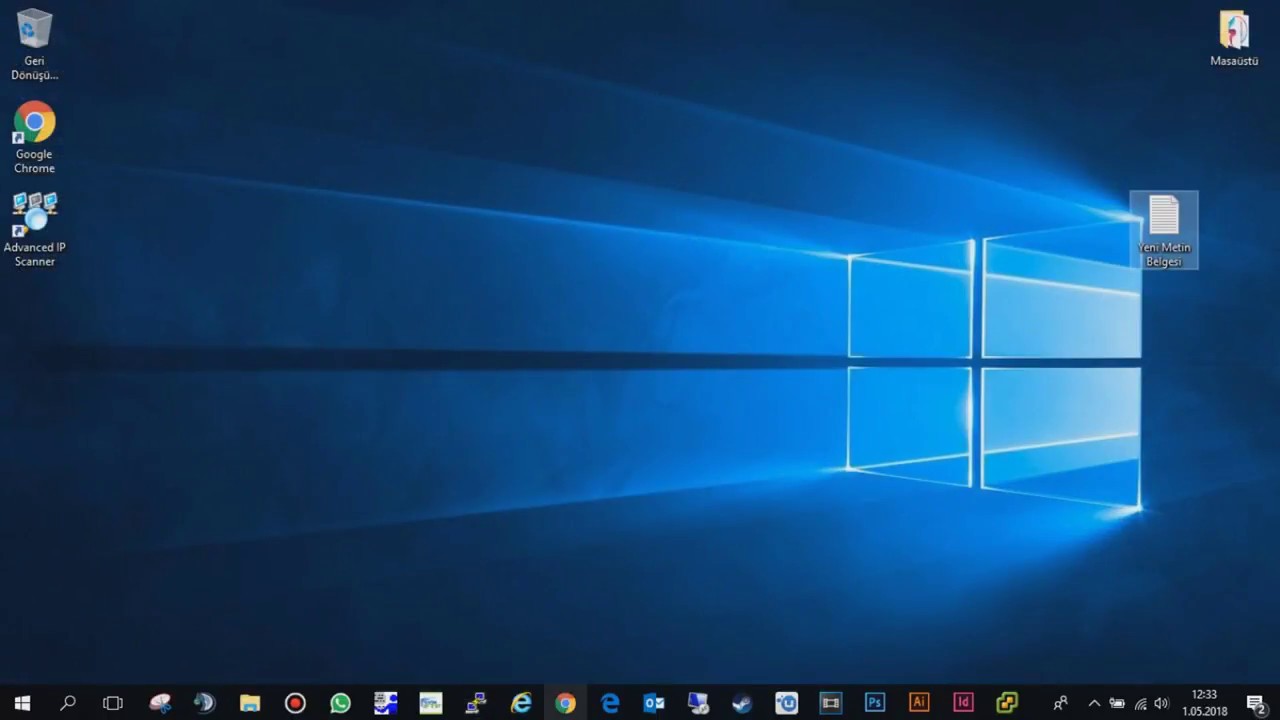Open Remote Desktop icon in the taskbar
Image resolution: width=1280 pixels, height=720 pixels.
[698, 703]
